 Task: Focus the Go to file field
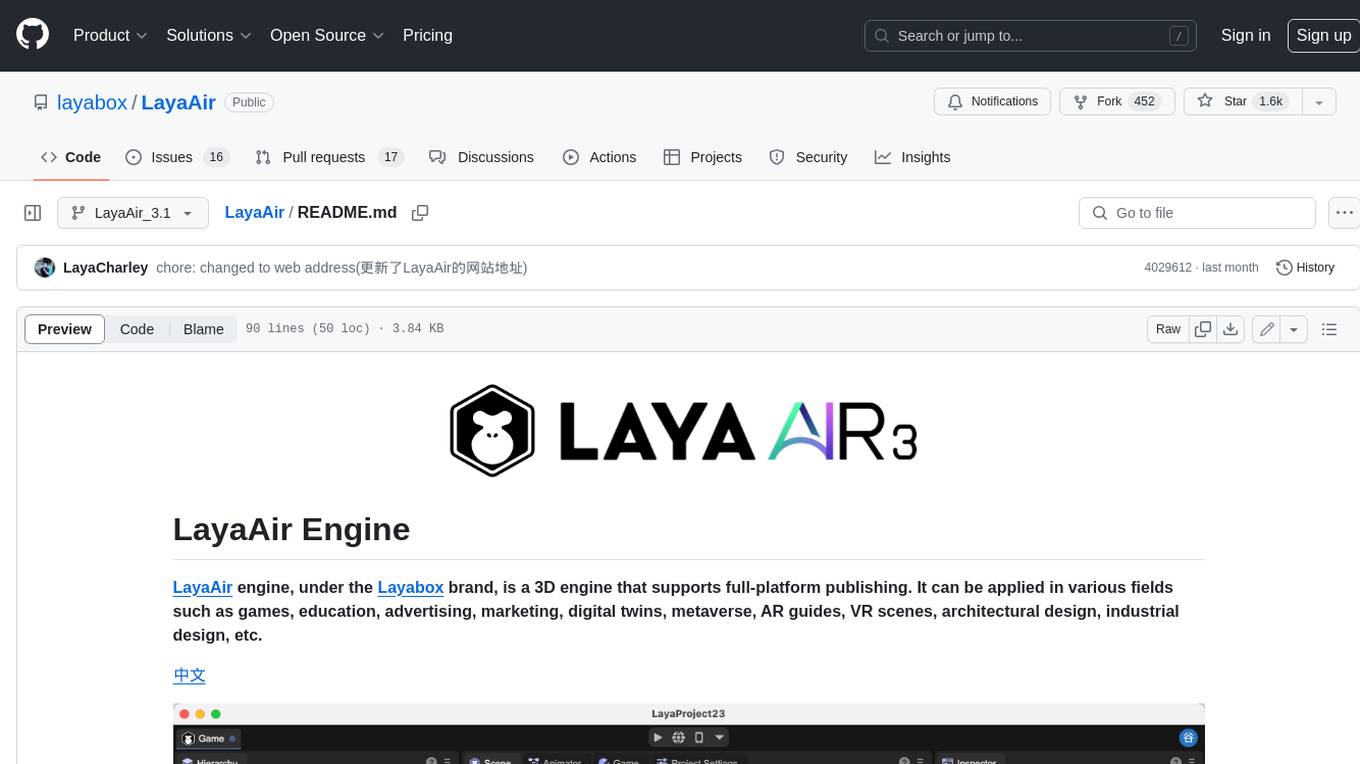[1197, 213]
